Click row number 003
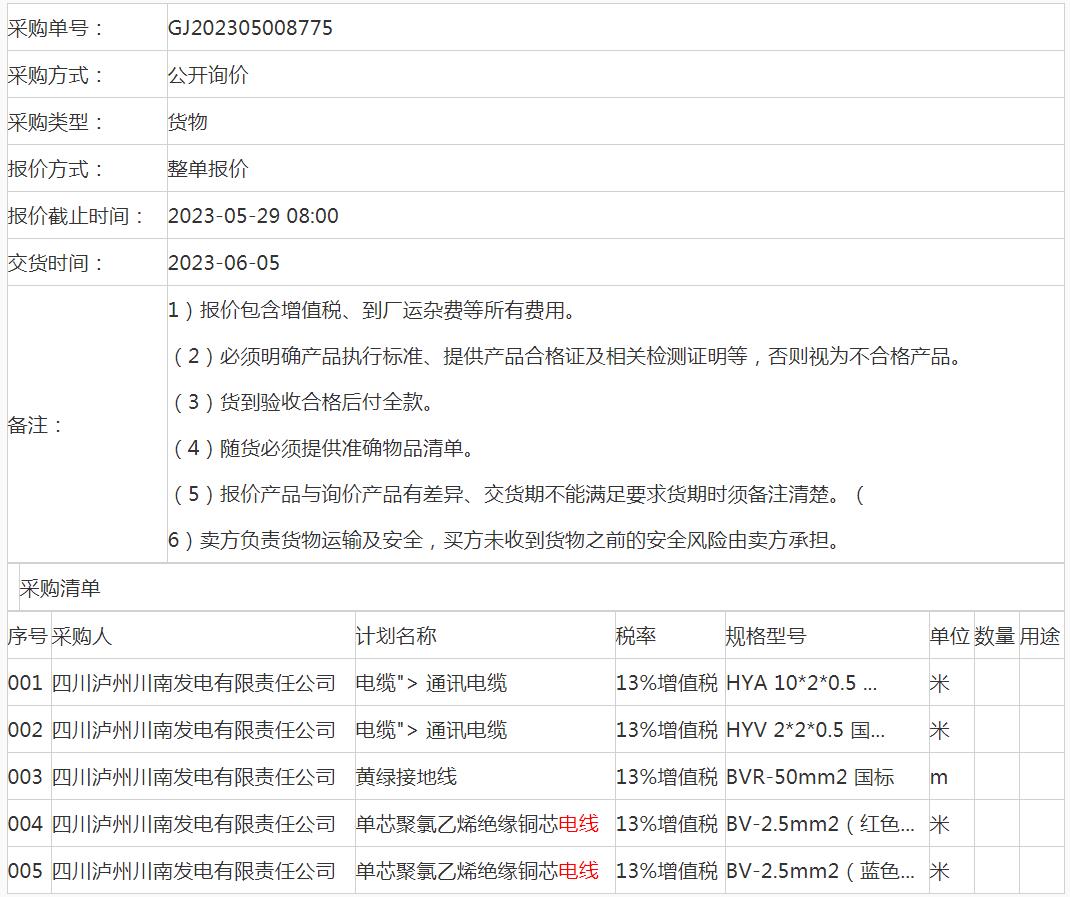 click(x=25, y=777)
